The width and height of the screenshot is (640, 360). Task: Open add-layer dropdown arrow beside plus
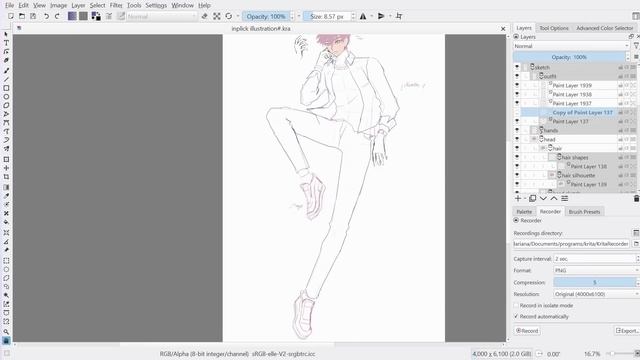coord(525,198)
